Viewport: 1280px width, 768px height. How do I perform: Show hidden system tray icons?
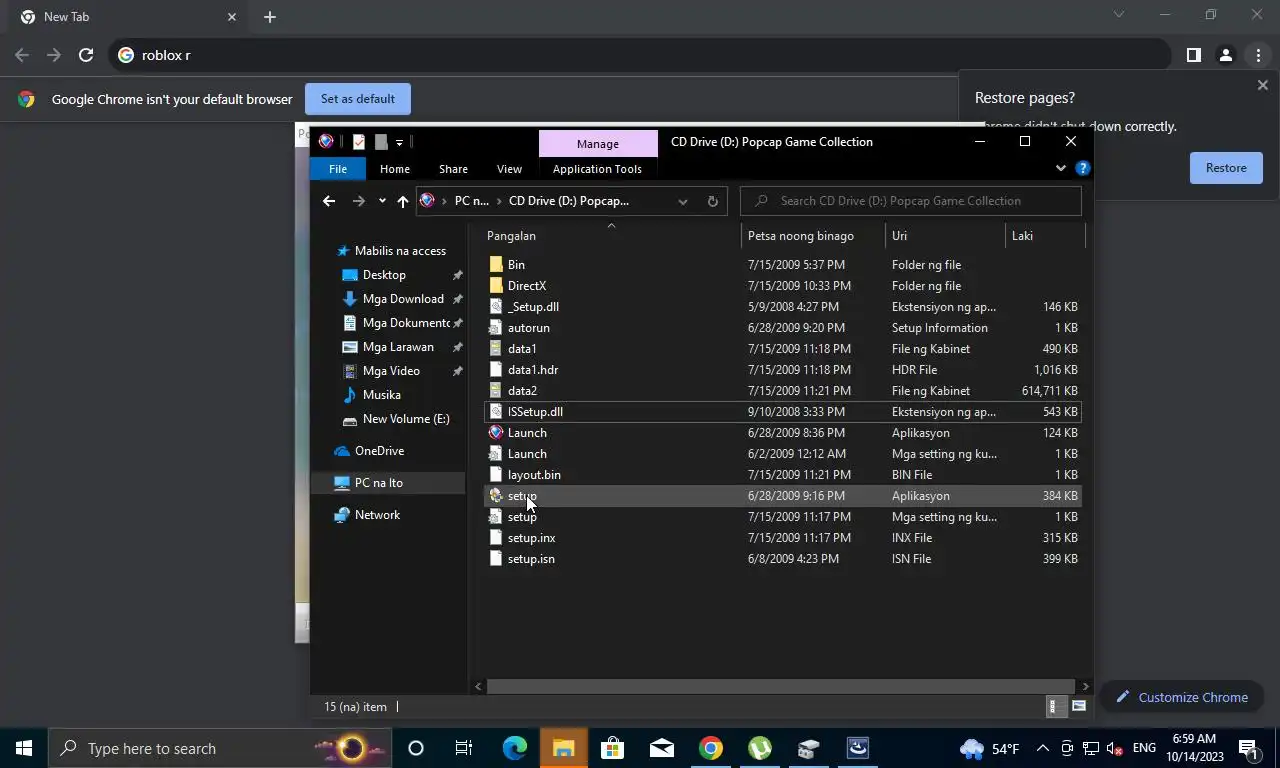tap(1042, 748)
